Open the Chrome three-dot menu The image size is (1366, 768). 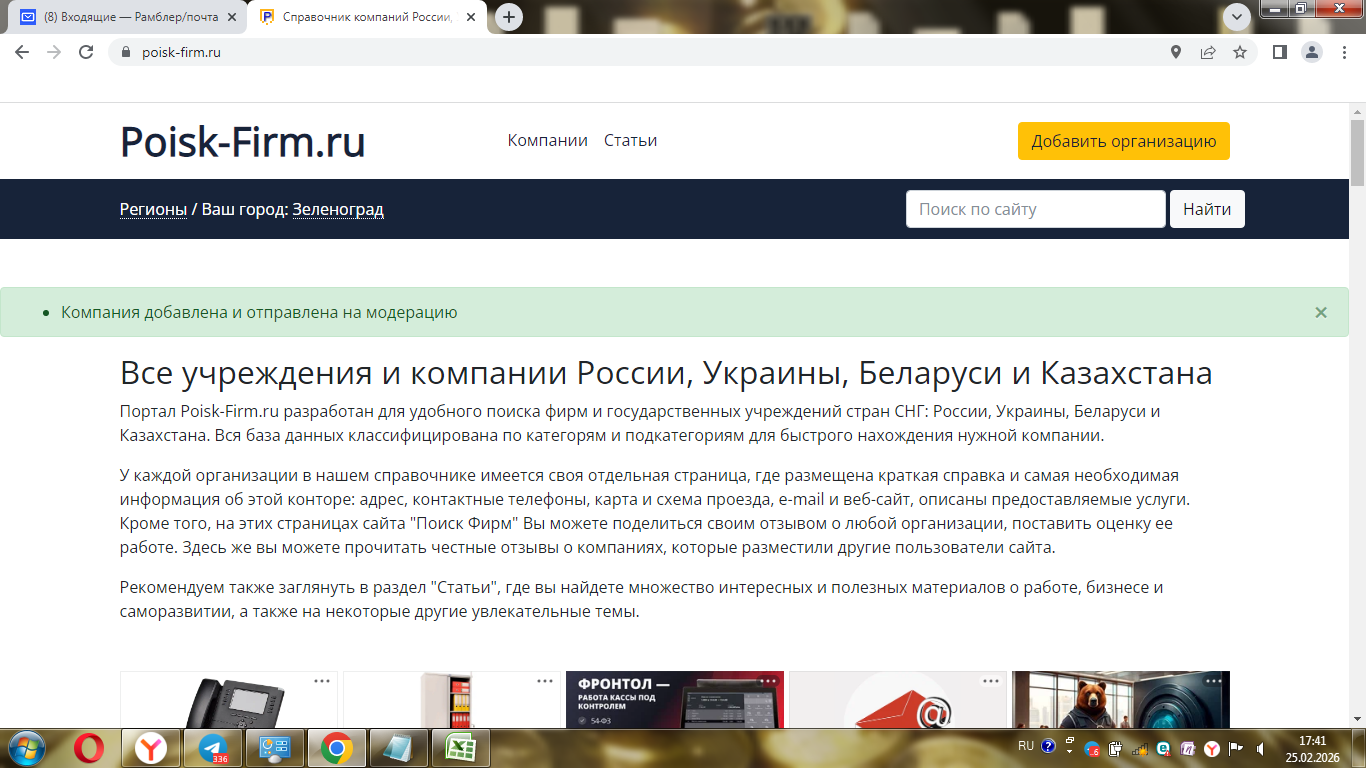[1343, 52]
